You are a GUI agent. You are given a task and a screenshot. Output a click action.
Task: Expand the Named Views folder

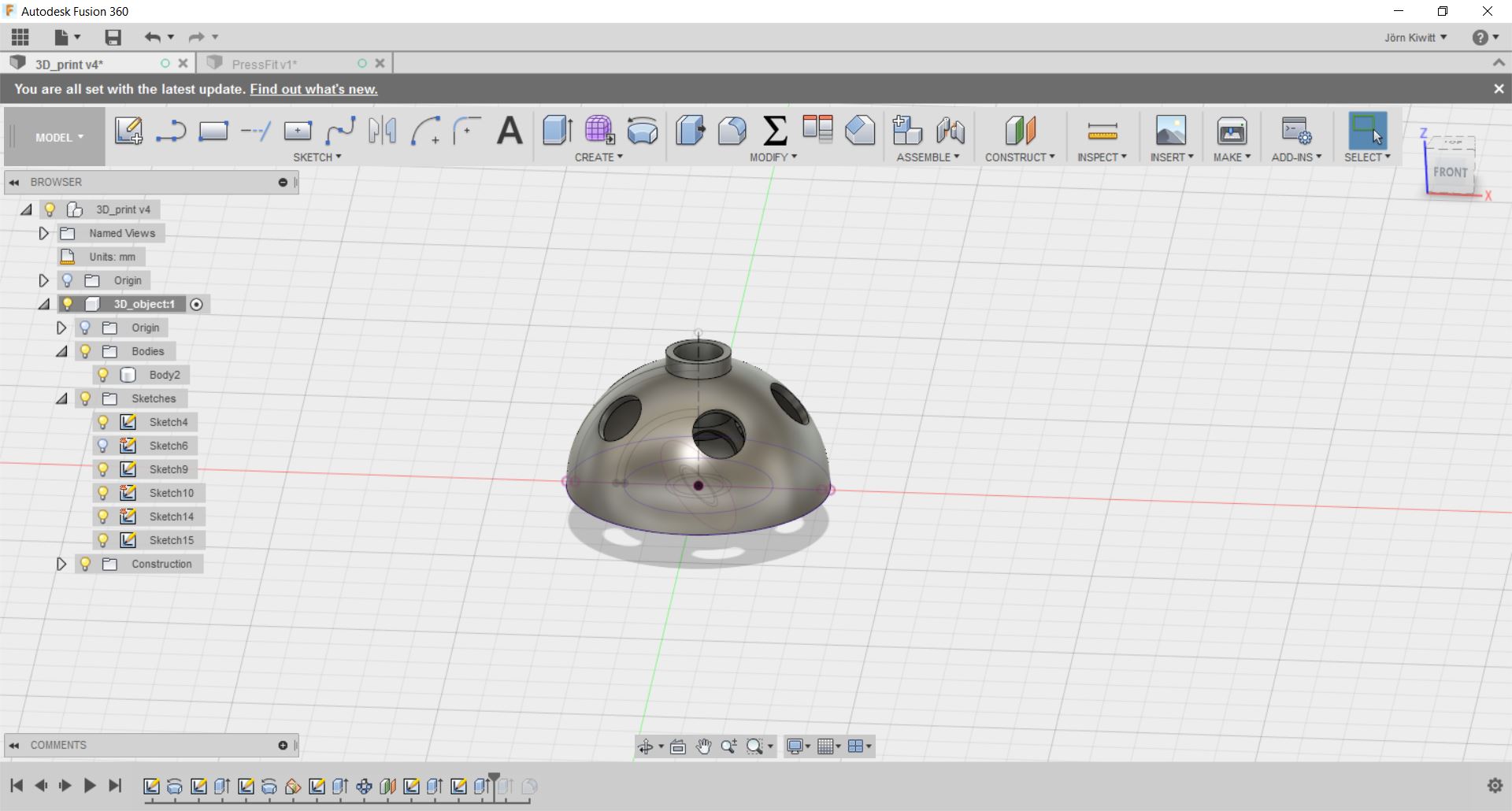click(44, 233)
